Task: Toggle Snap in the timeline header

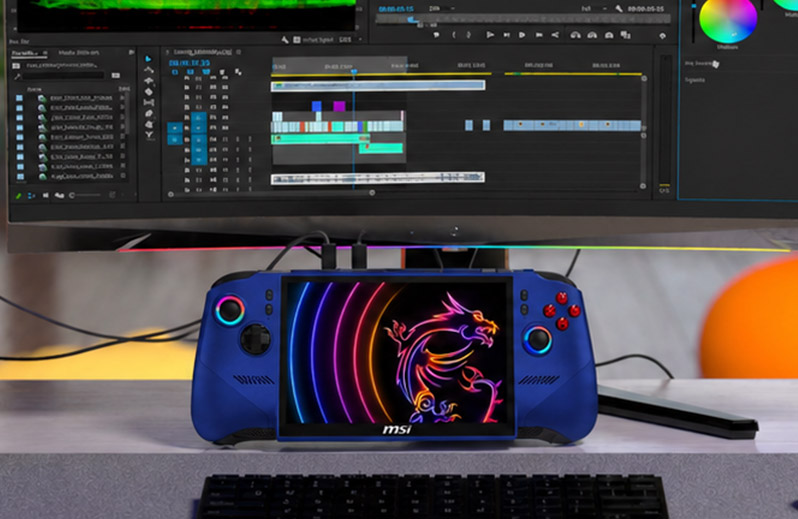Action: [x=190, y=73]
